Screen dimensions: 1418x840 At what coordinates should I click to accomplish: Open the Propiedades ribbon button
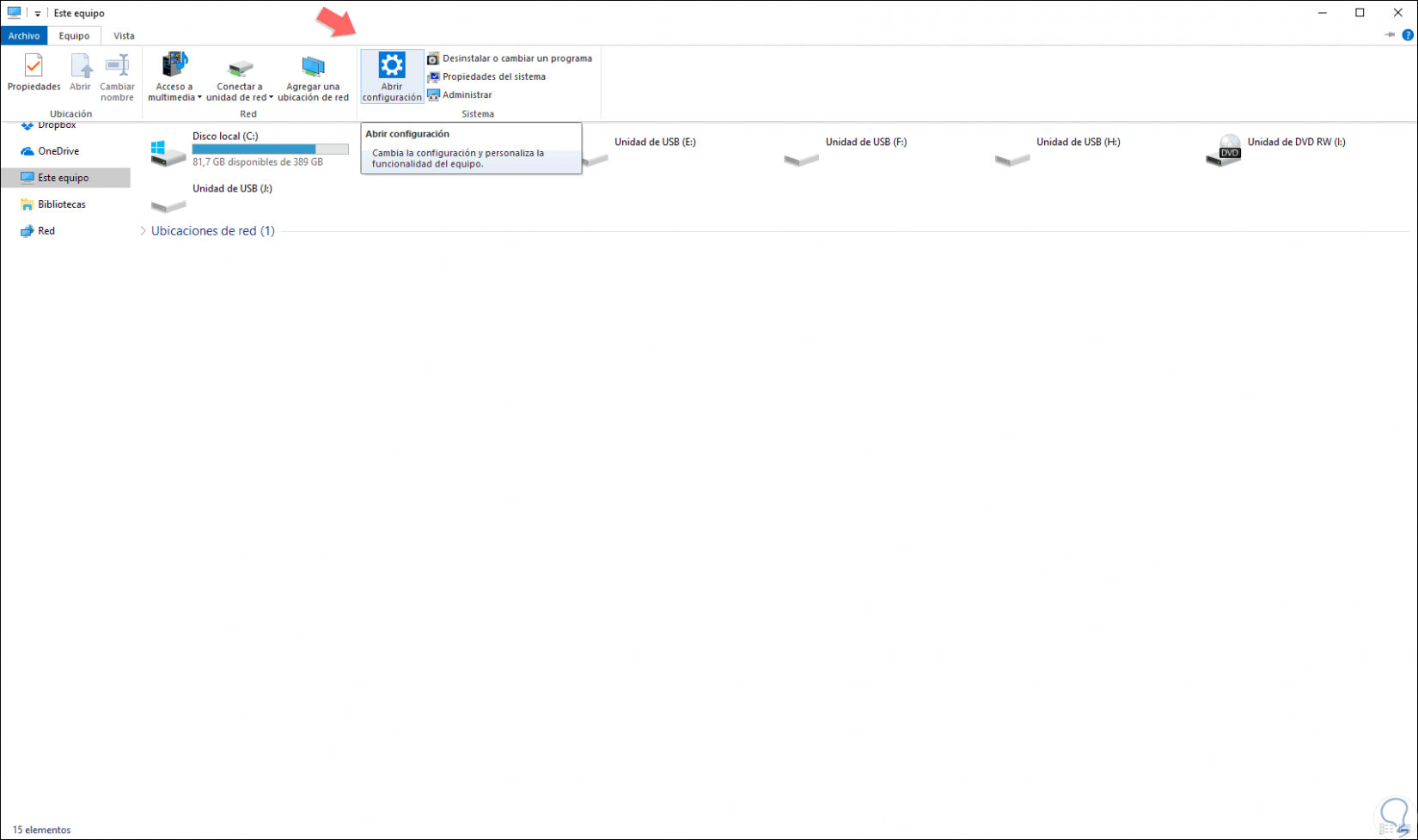[x=34, y=73]
